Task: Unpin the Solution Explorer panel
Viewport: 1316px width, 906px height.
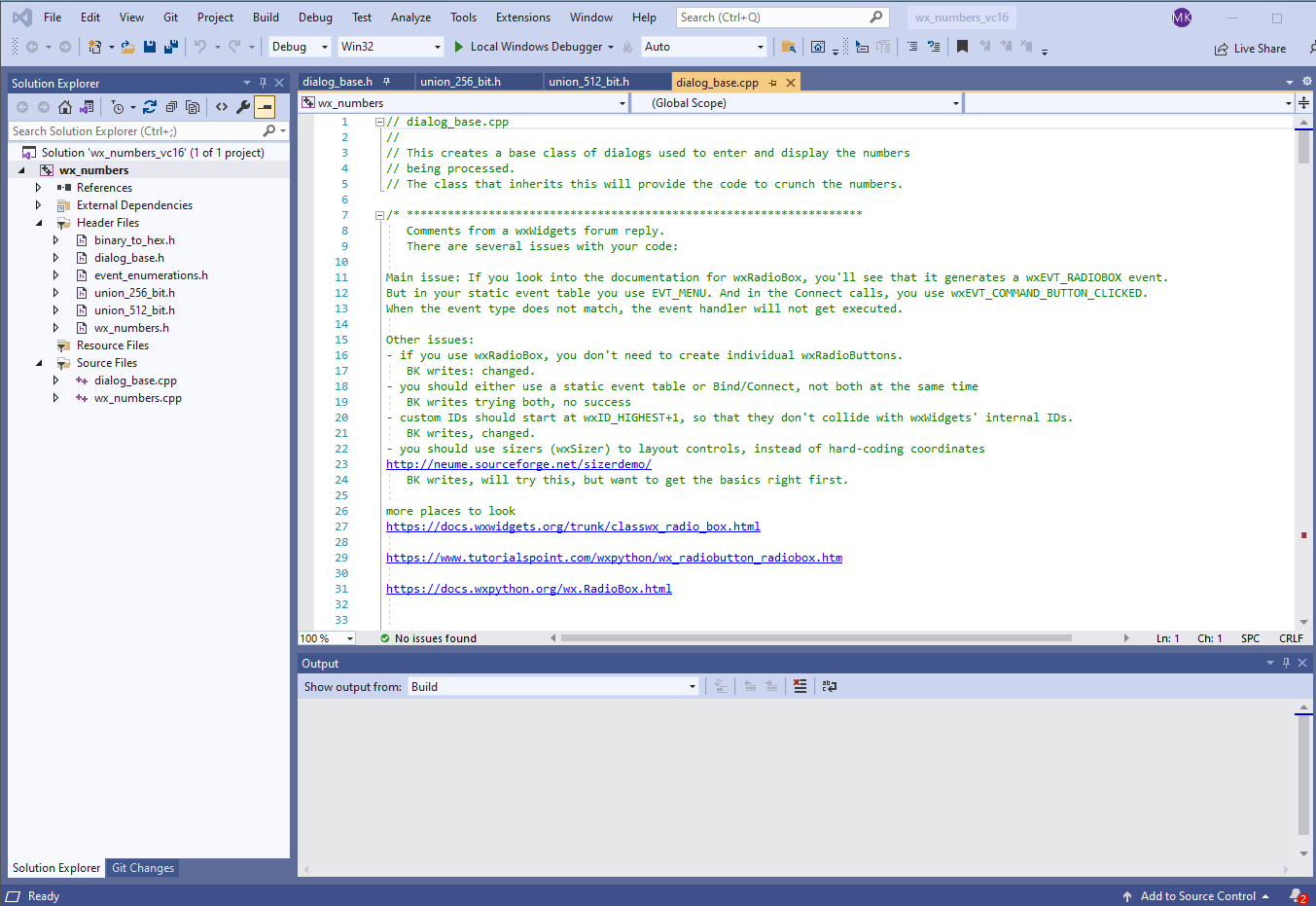Action: click(263, 83)
